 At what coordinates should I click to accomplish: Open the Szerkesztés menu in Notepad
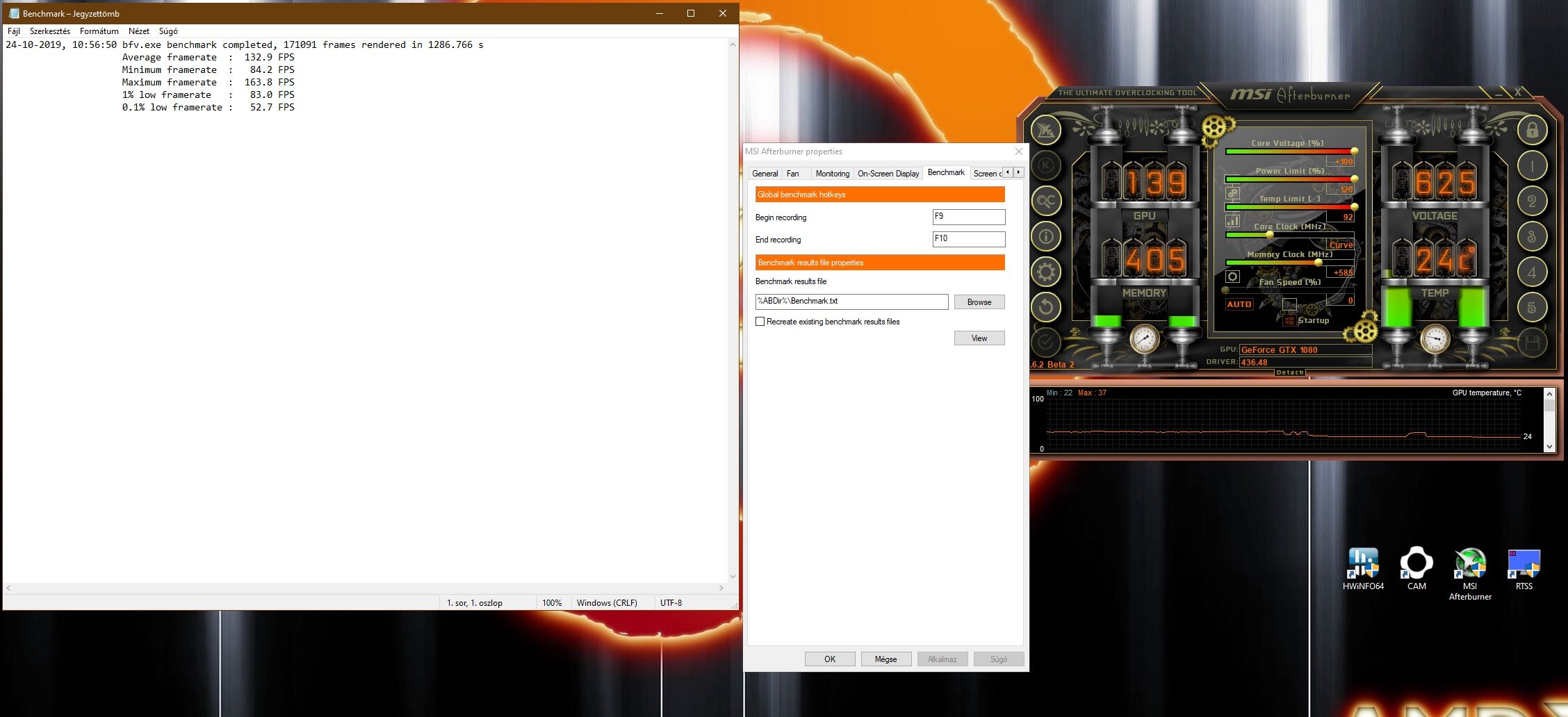tap(50, 31)
